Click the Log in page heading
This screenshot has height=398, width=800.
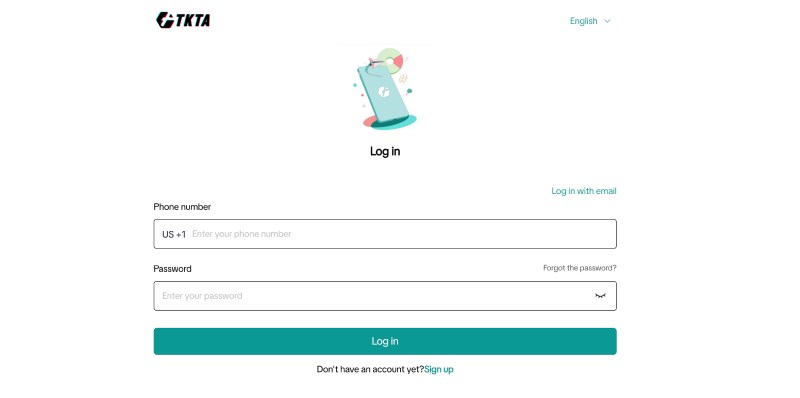coord(385,152)
